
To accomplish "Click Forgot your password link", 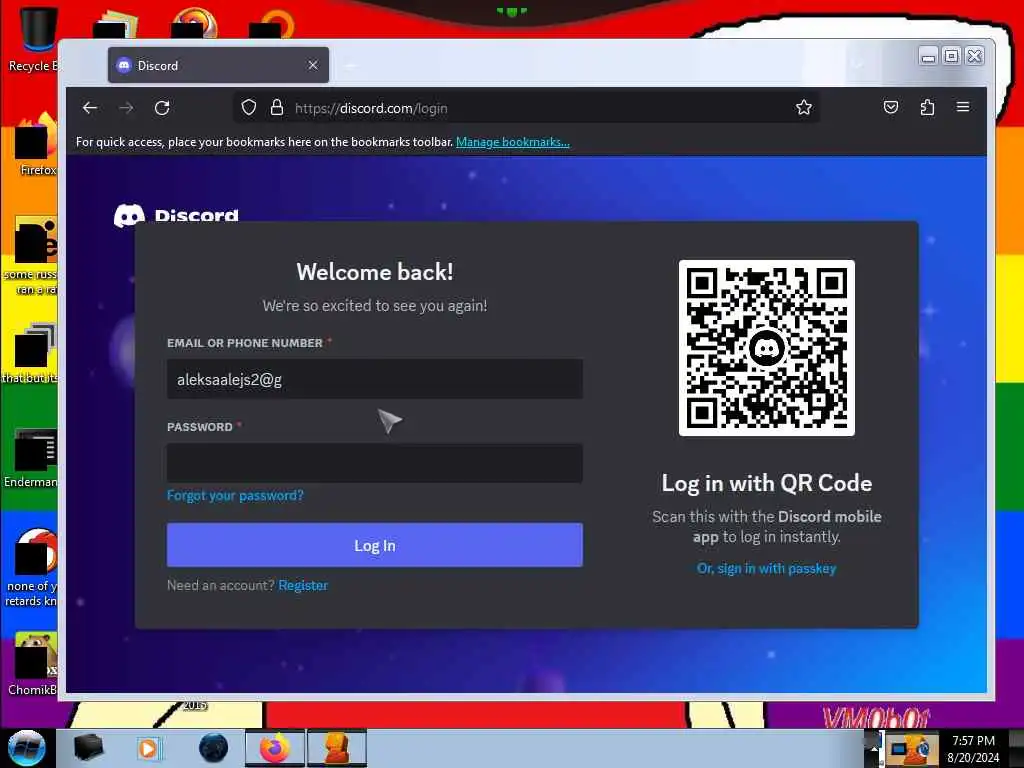I will pyautogui.click(x=235, y=495).
